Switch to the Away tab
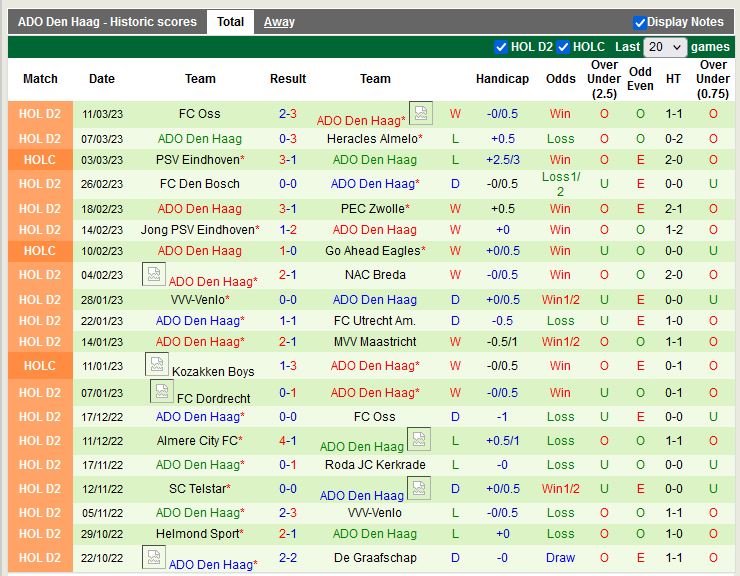Image resolution: width=740 pixels, height=576 pixels. pyautogui.click(x=279, y=22)
